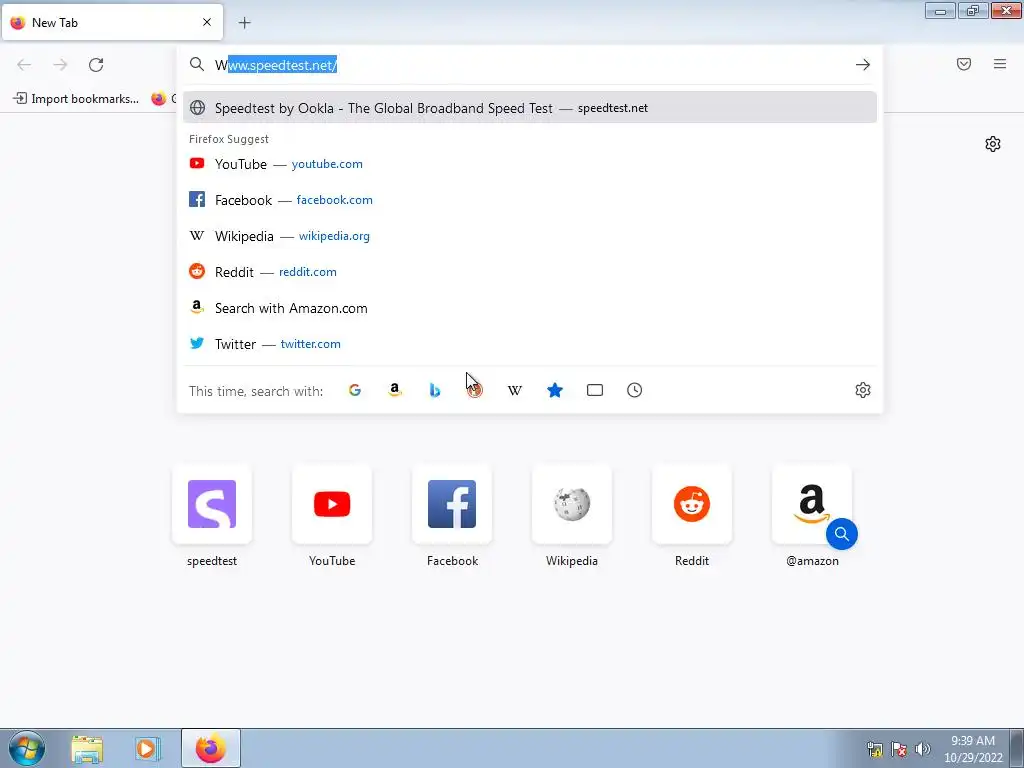Open the Facebook shortcut tile

(452, 504)
